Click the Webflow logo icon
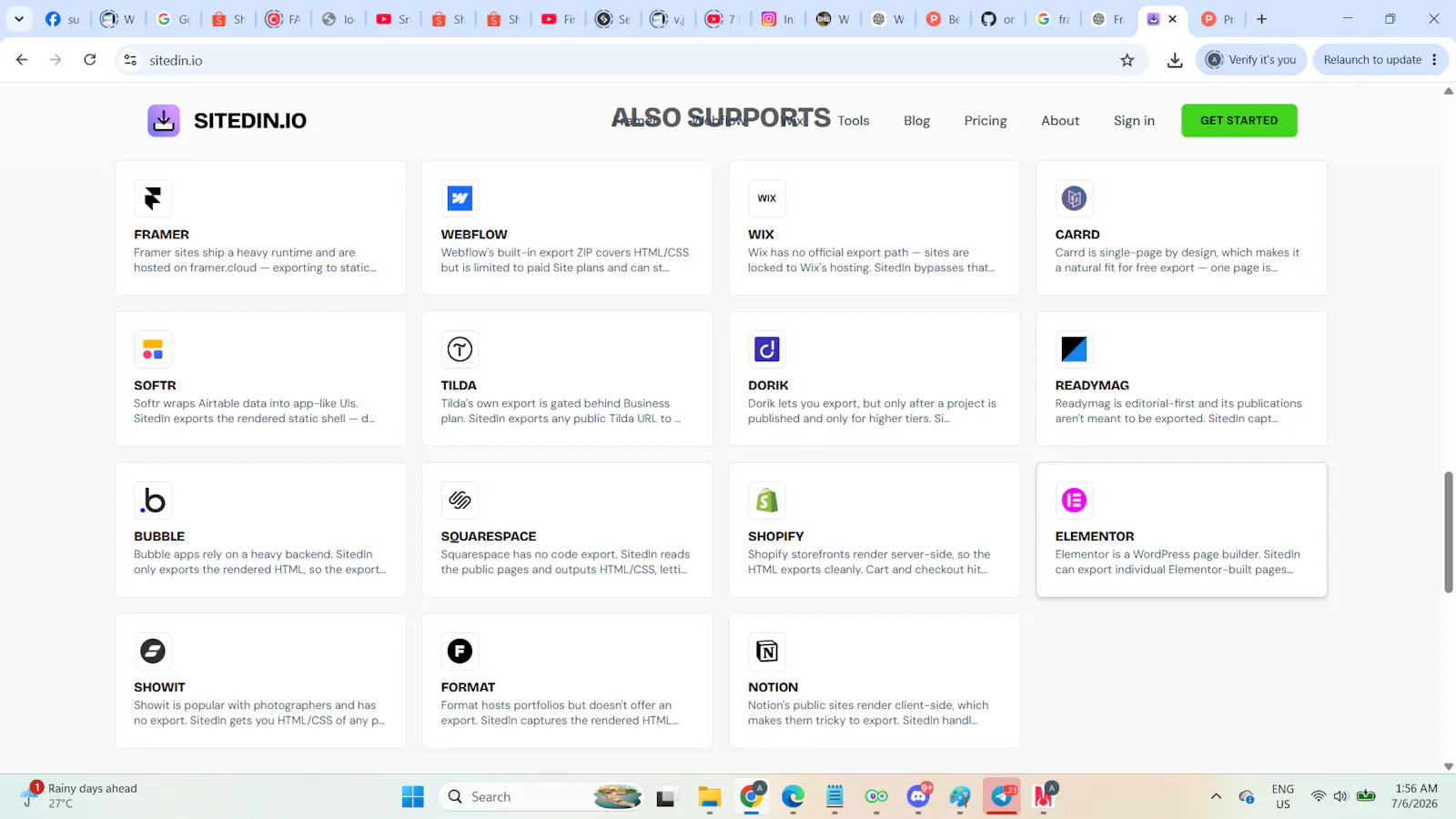This screenshot has width=1456, height=819. tap(460, 198)
